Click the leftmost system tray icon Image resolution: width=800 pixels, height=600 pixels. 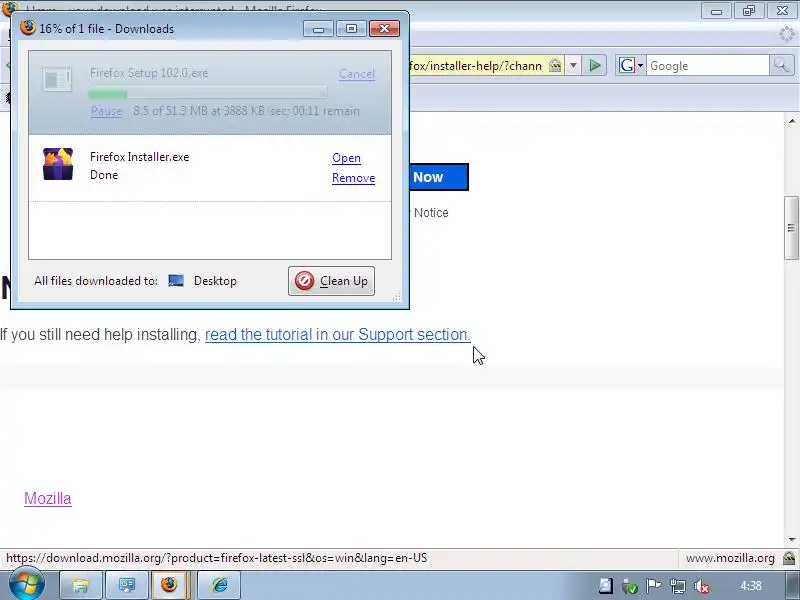click(606, 586)
